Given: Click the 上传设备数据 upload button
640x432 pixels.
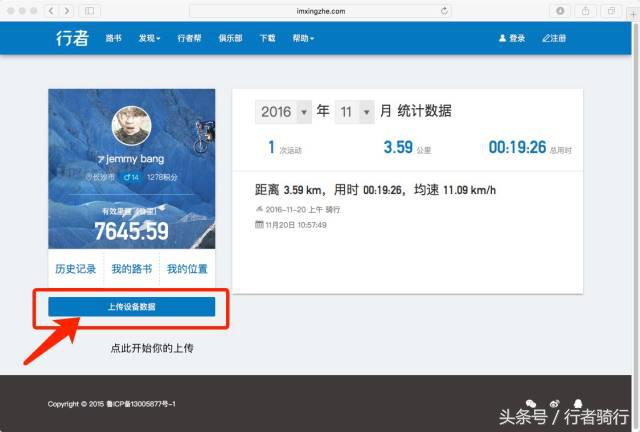Looking at the screenshot, I should coord(131,307).
